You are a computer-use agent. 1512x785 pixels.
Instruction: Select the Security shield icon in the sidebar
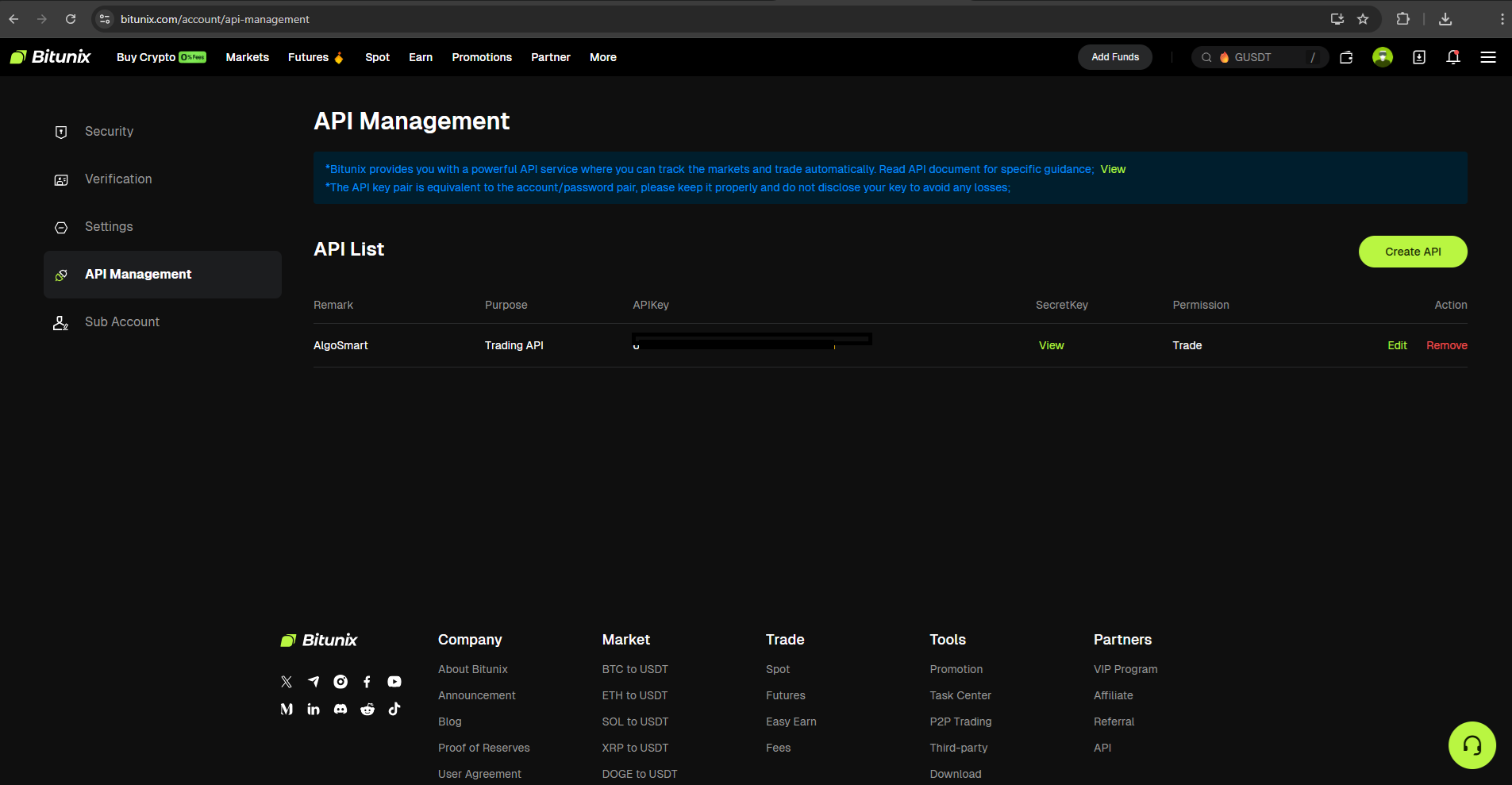[61, 132]
